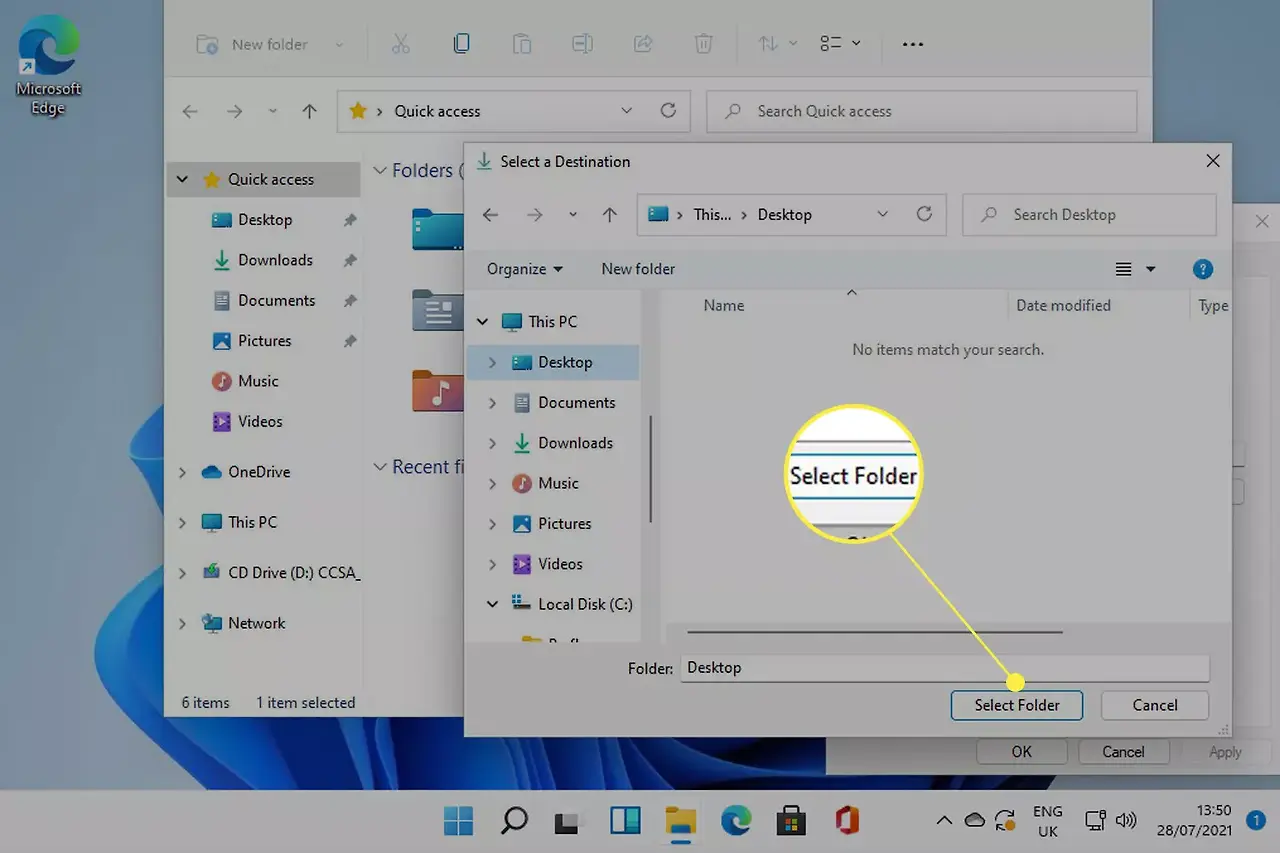
Task: Click the Cut scissors icon in Explorer
Action: (x=400, y=44)
